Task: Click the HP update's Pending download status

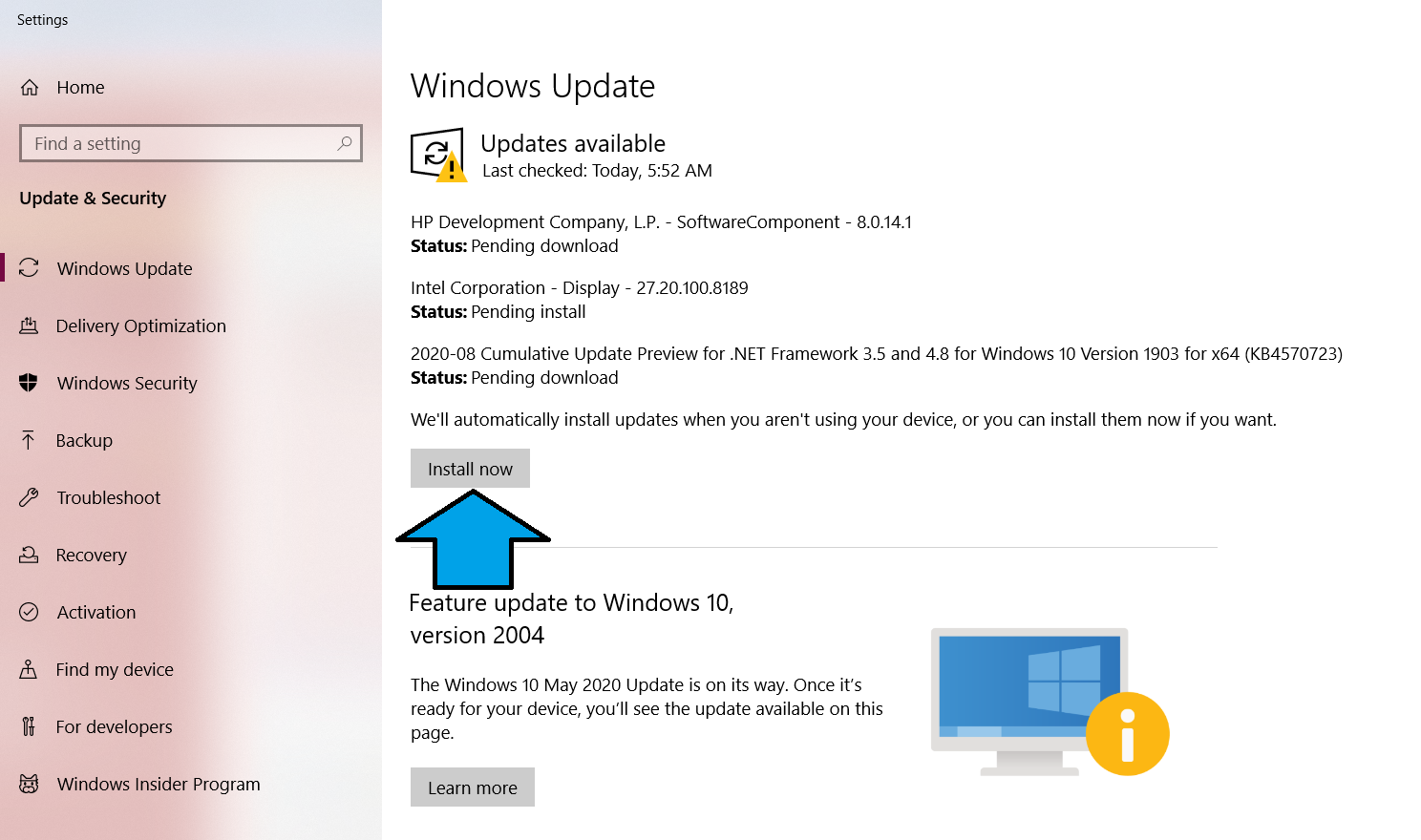Action: [x=515, y=246]
